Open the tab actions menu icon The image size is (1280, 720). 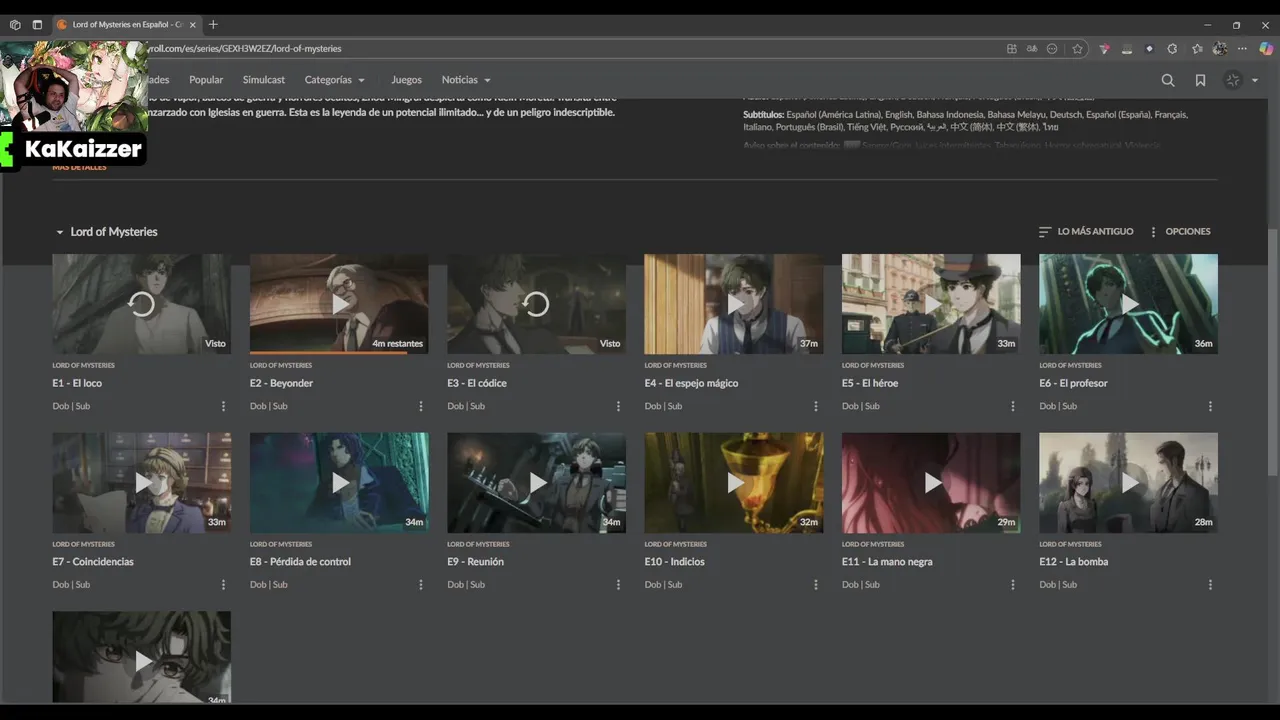(37, 24)
